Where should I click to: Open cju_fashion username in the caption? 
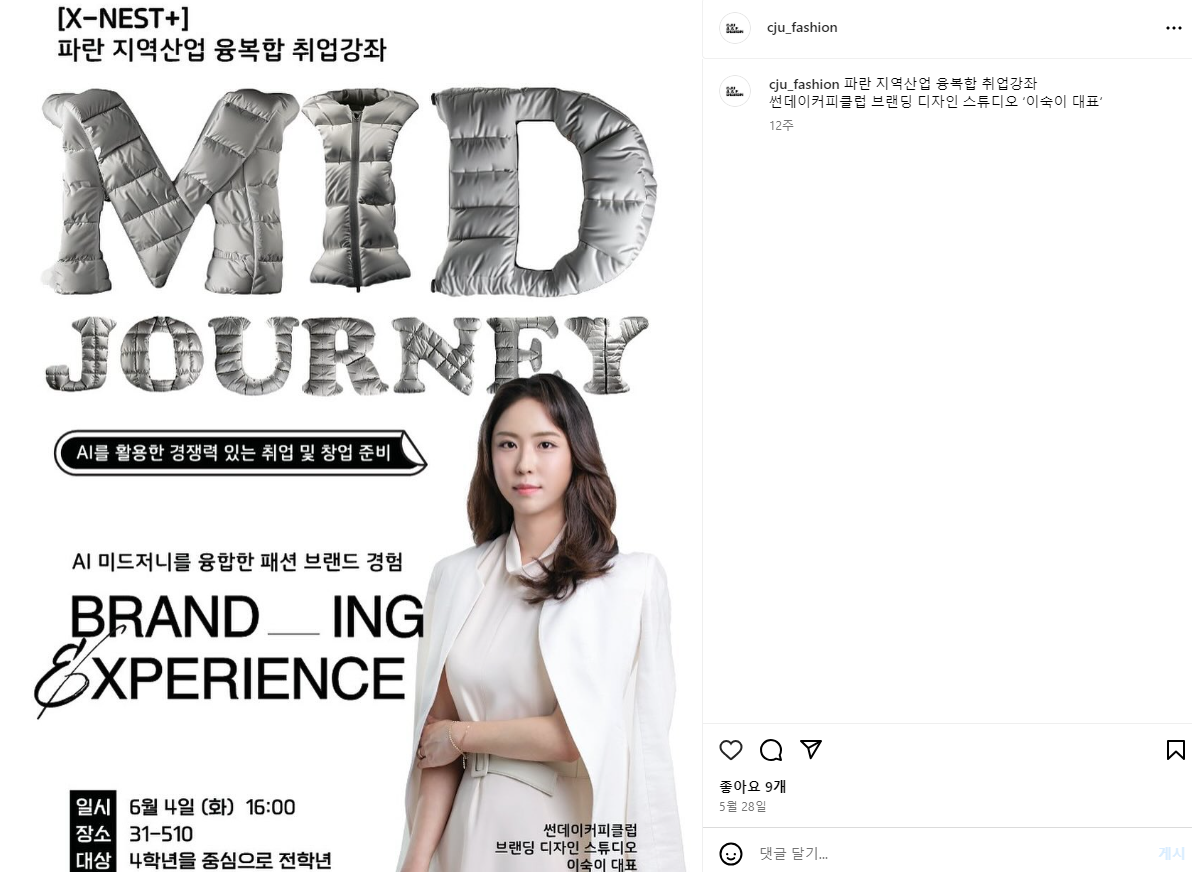[x=804, y=84]
